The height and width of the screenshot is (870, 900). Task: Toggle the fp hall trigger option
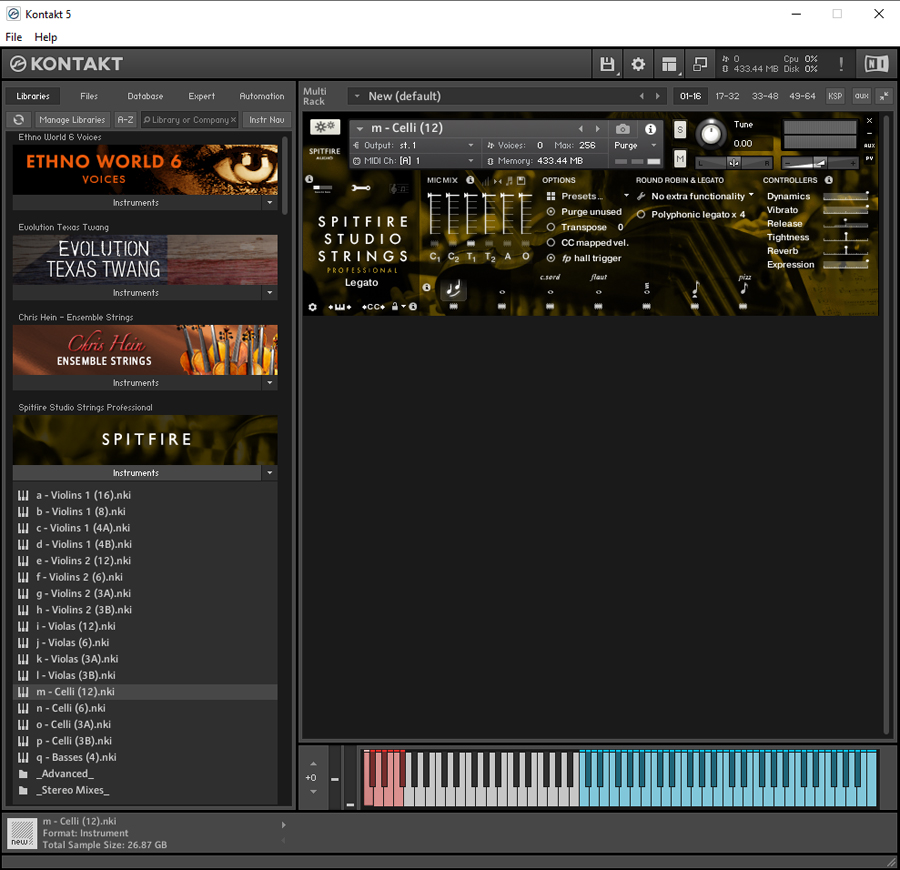point(550,258)
